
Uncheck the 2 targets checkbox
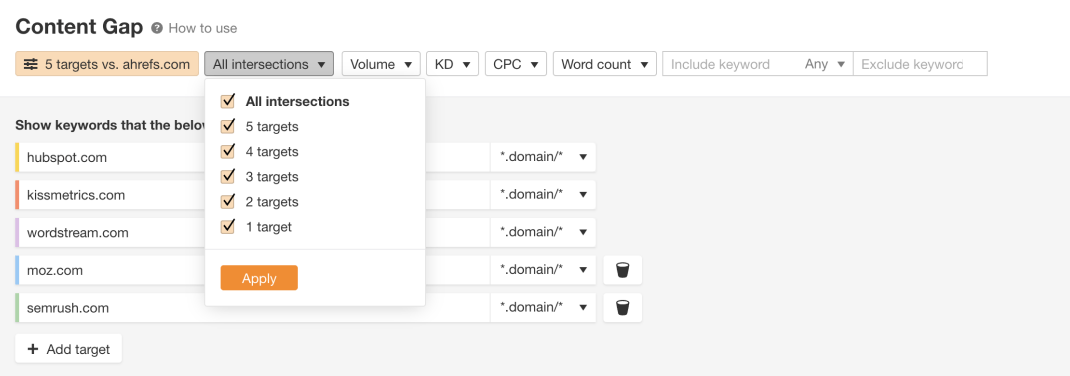coord(228,202)
